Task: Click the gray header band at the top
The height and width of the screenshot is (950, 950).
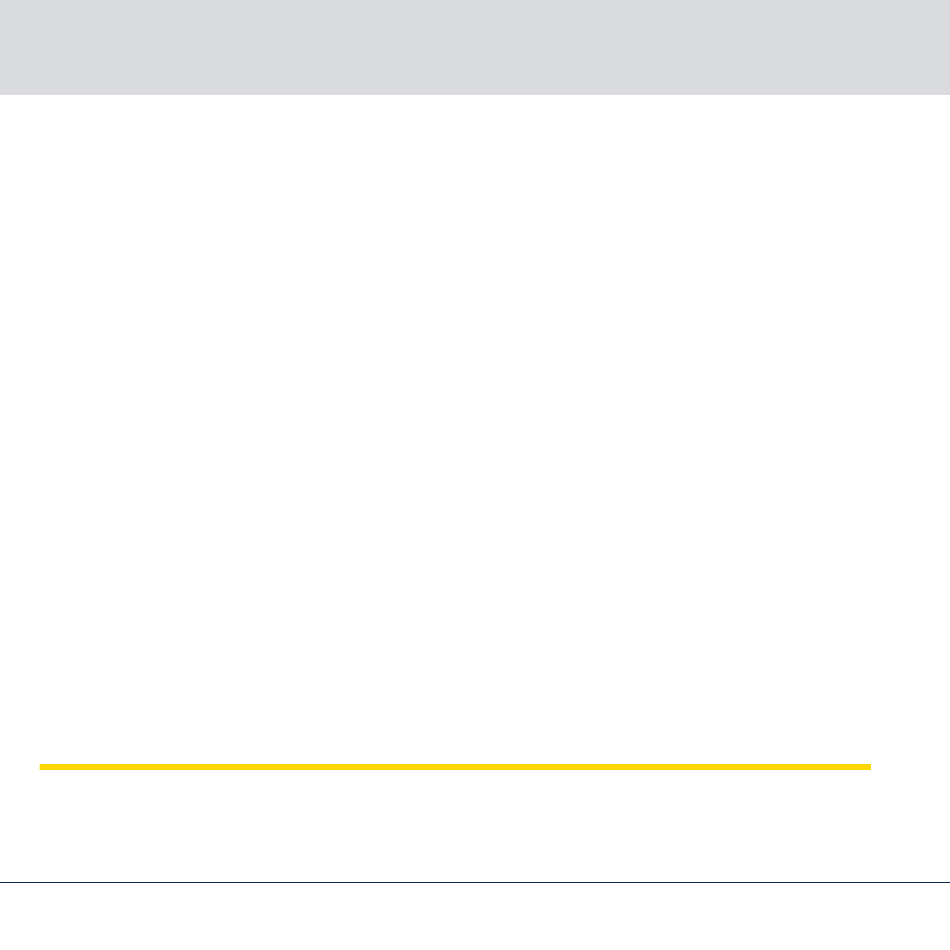Action: (475, 47)
